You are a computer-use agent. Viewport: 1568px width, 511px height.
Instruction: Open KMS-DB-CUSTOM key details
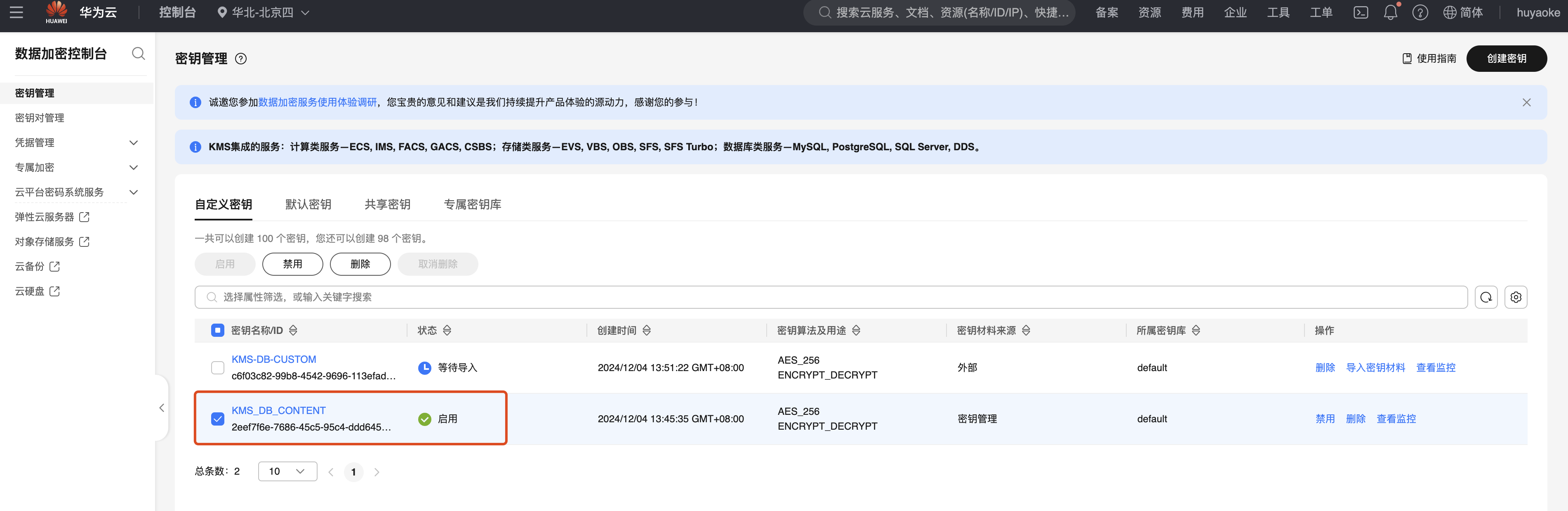click(x=274, y=360)
